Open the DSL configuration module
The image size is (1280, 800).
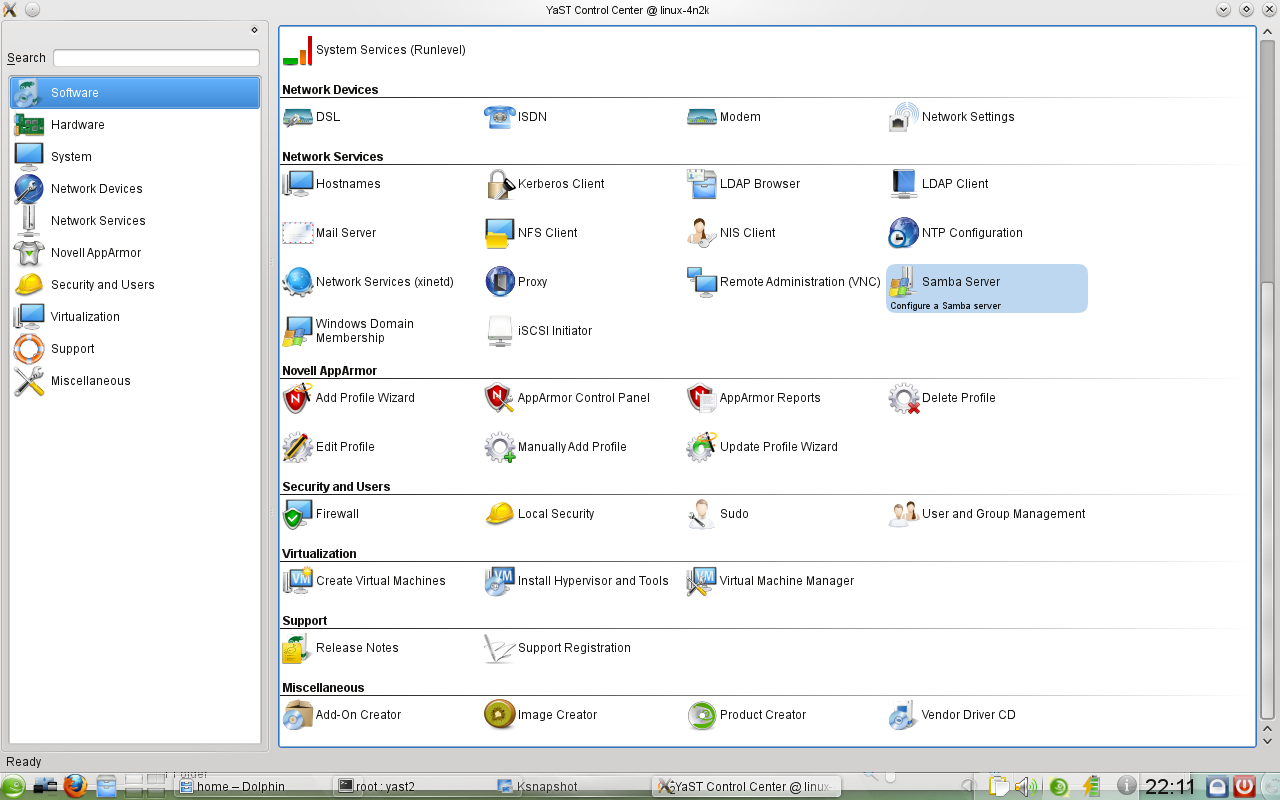coord(311,117)
